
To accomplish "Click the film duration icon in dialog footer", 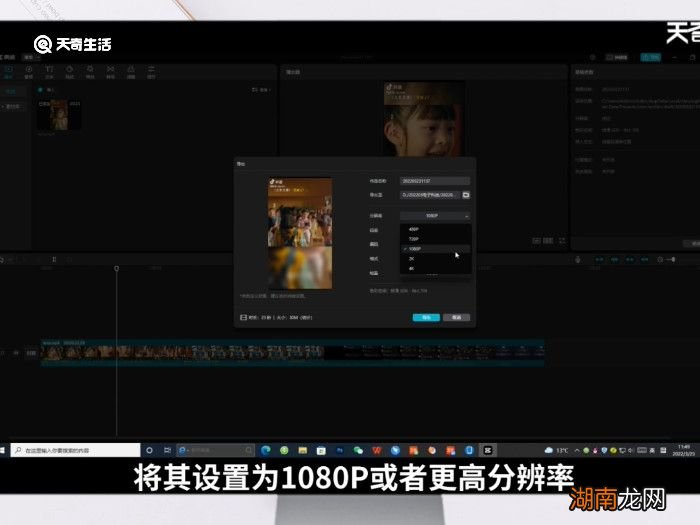I will point(243,317).
